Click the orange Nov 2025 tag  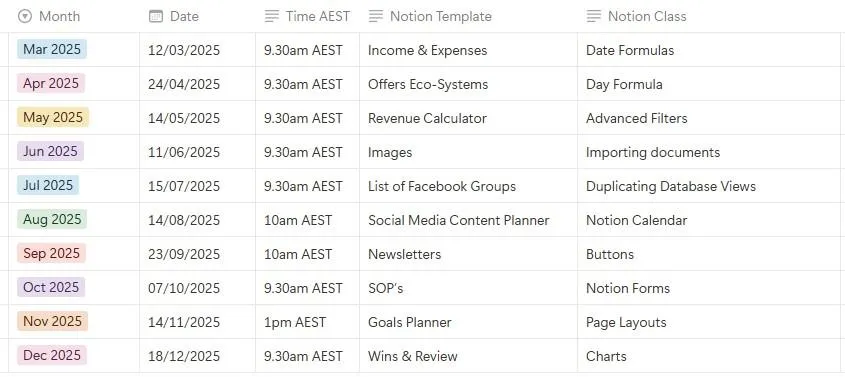(52, 321)
